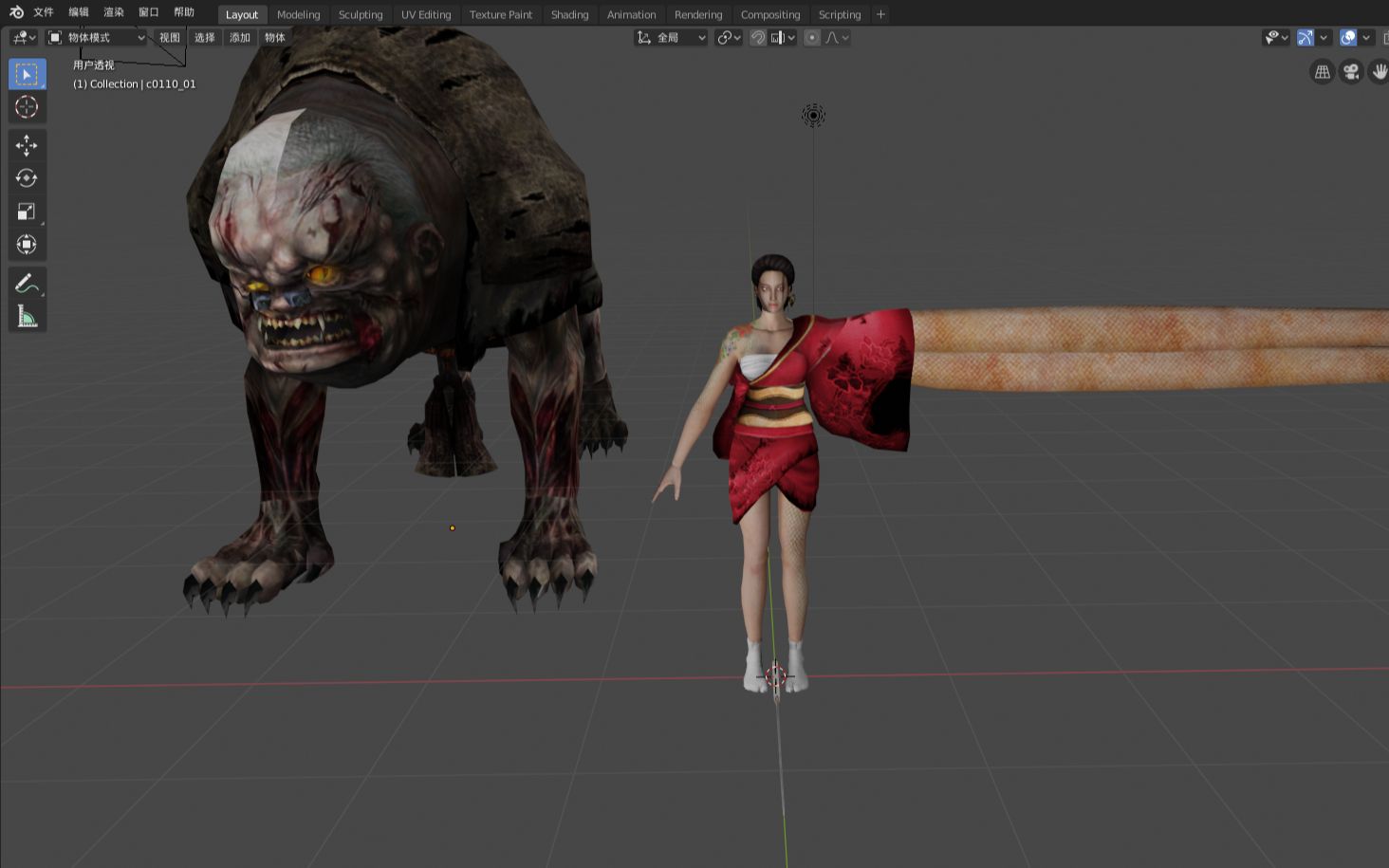Select the Annotate tool
Viewport: 1389px width, 868px height.
click(27, 284)
